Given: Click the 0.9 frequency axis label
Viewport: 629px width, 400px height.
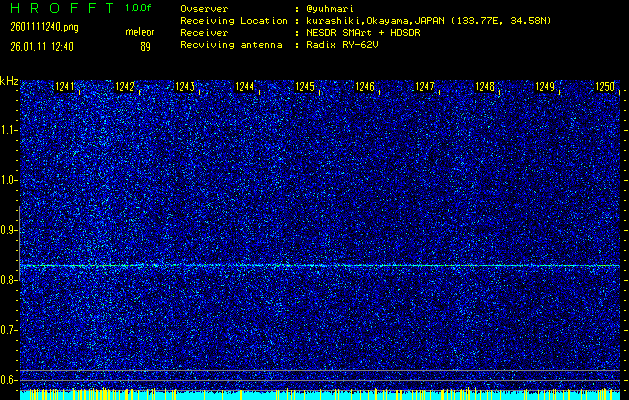Looking at the screenshot, I should tap(9, 230).
